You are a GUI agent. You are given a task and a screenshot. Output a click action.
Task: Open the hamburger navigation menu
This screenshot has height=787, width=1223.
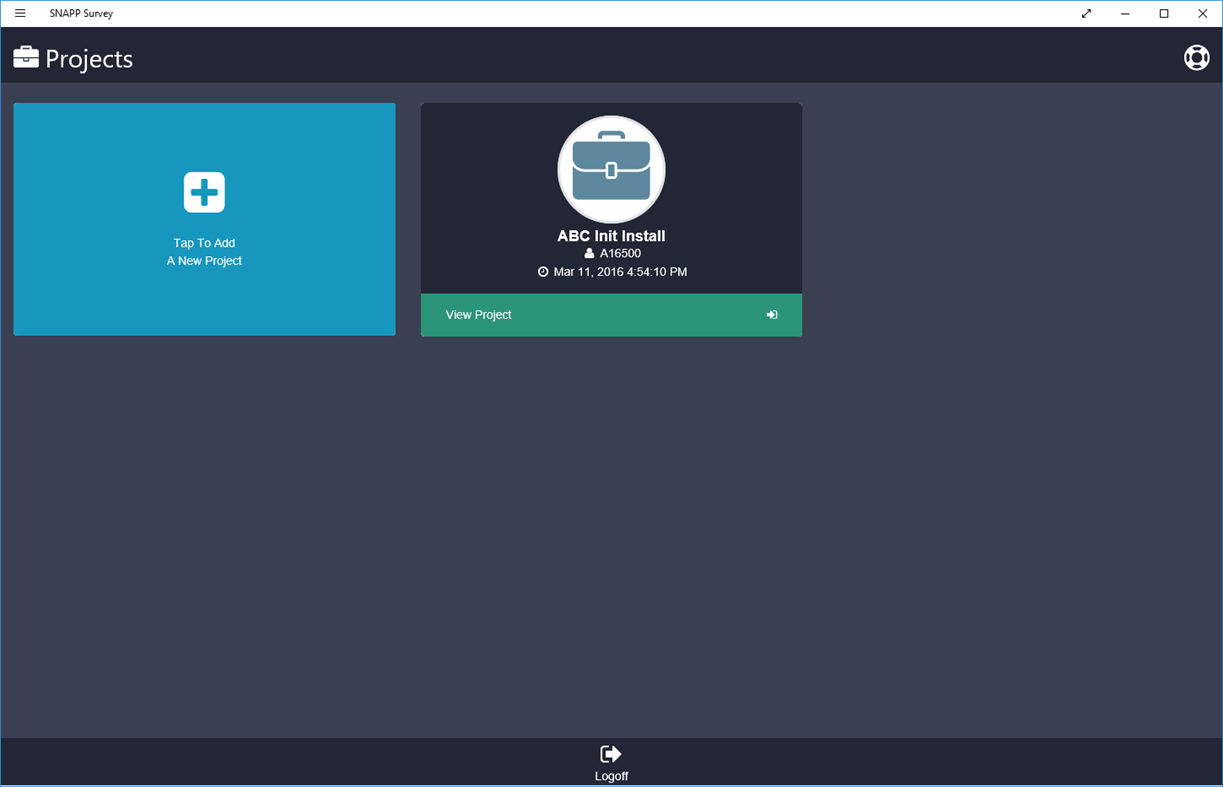click(x=19, y=13)
